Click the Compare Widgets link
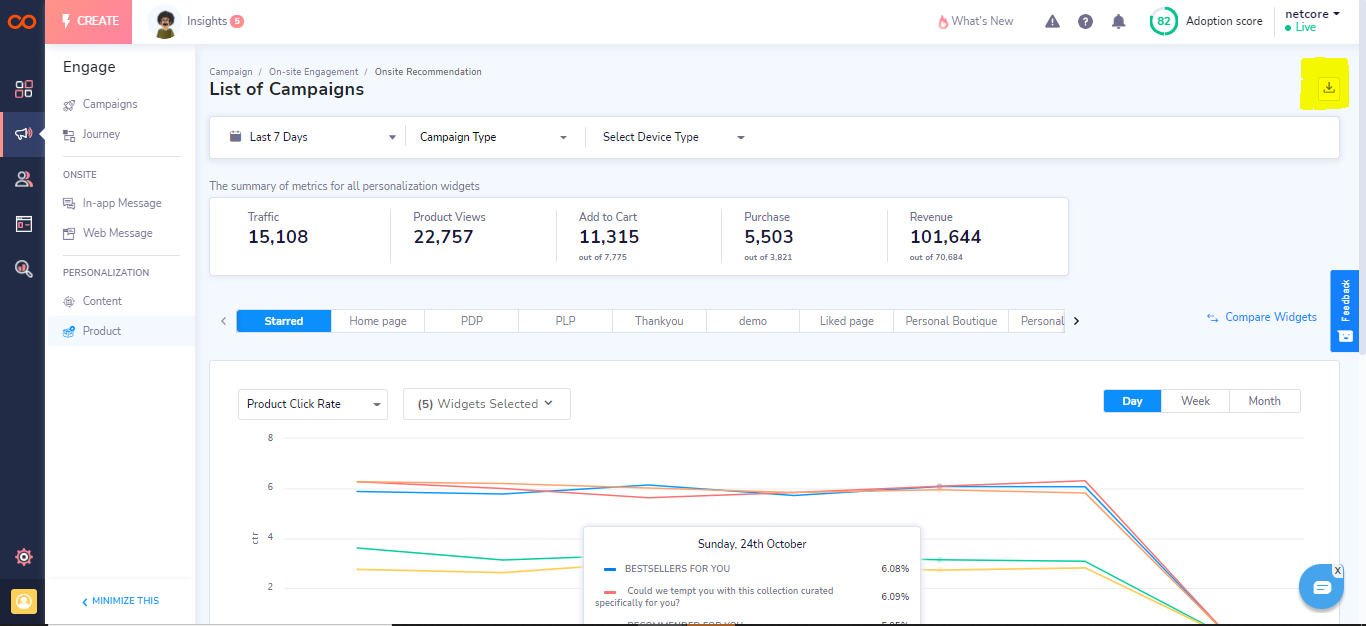The height and width of the screenshot is (626, 1366). (x=1262, y=317)
